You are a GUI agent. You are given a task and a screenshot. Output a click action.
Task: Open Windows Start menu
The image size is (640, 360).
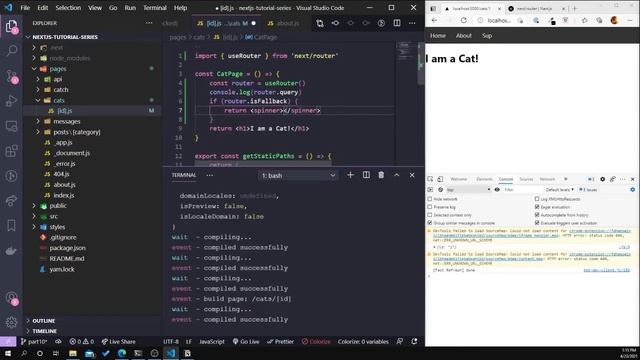(8, 353)
